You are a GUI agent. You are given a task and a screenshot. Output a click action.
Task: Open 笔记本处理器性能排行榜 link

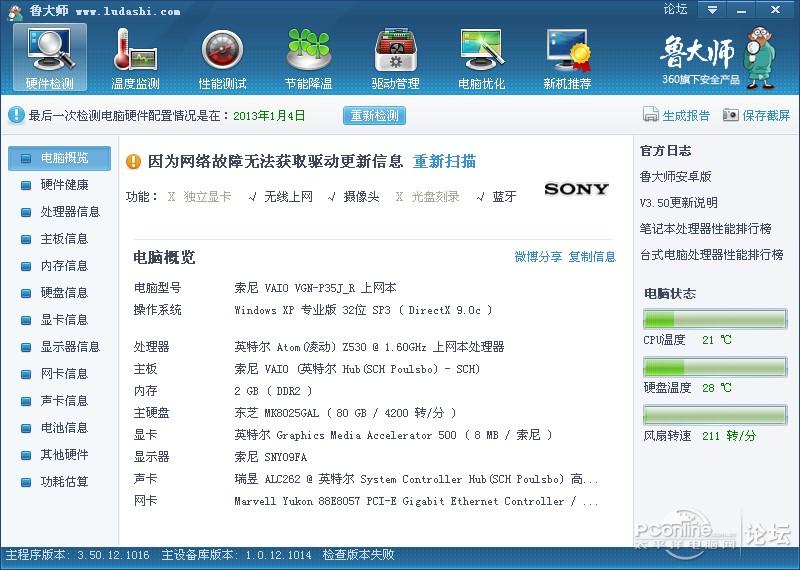click(x=706, y=229)
